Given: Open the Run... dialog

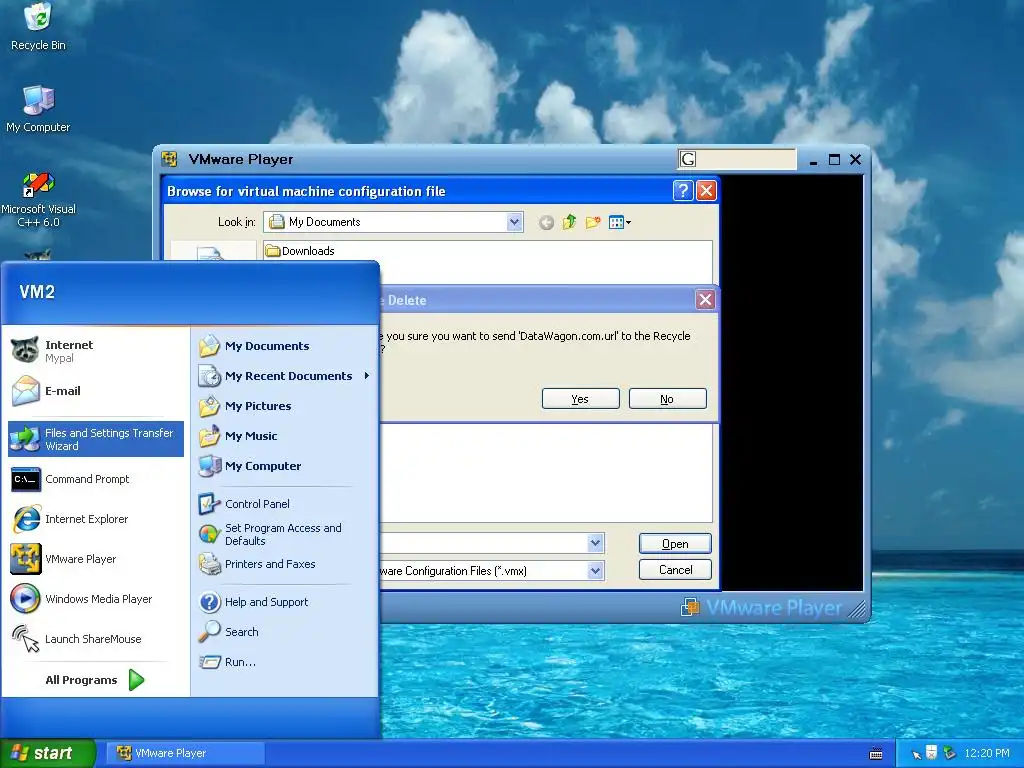Looking at the screenshot, I should pos(284,662).
